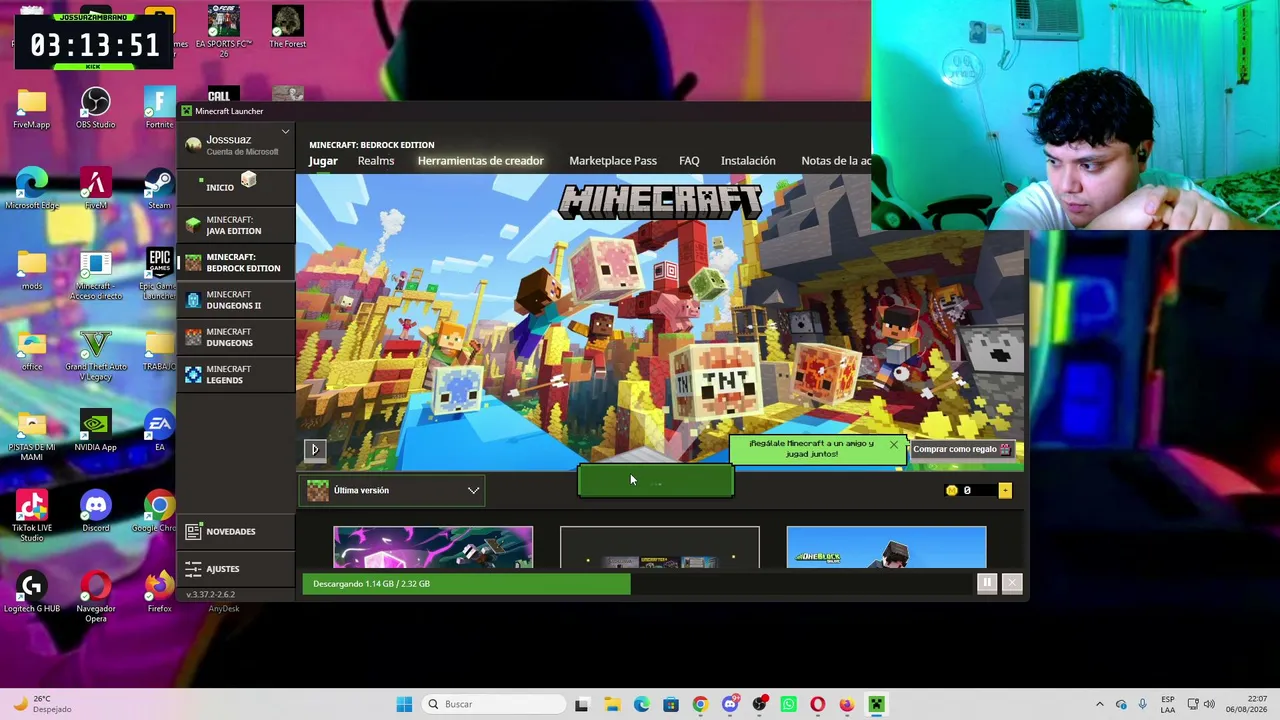Select the Fortnite desktop icon
Image resolution: width=1280 pixels, height=720 pixels.
pyautogui.click(x=159, y=109)
